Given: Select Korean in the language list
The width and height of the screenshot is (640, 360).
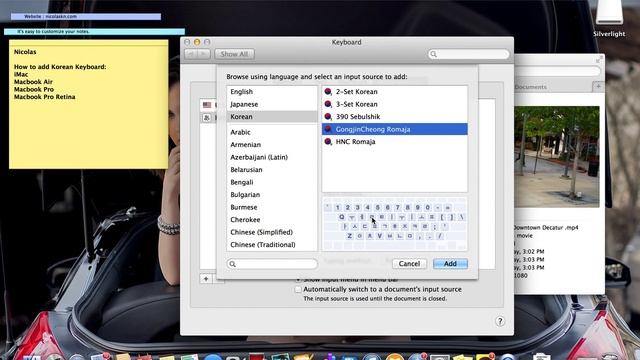Looking at the screenshot, I should [x=272, y=117].
